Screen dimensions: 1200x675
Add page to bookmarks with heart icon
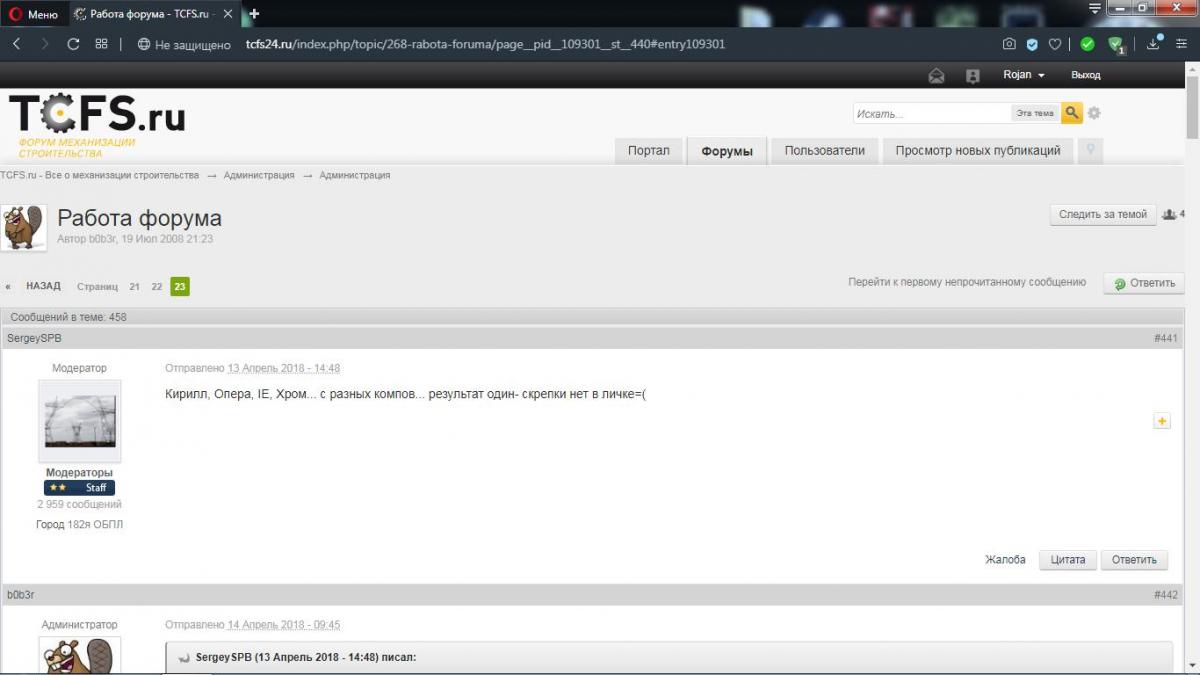tap(1055, 44)
